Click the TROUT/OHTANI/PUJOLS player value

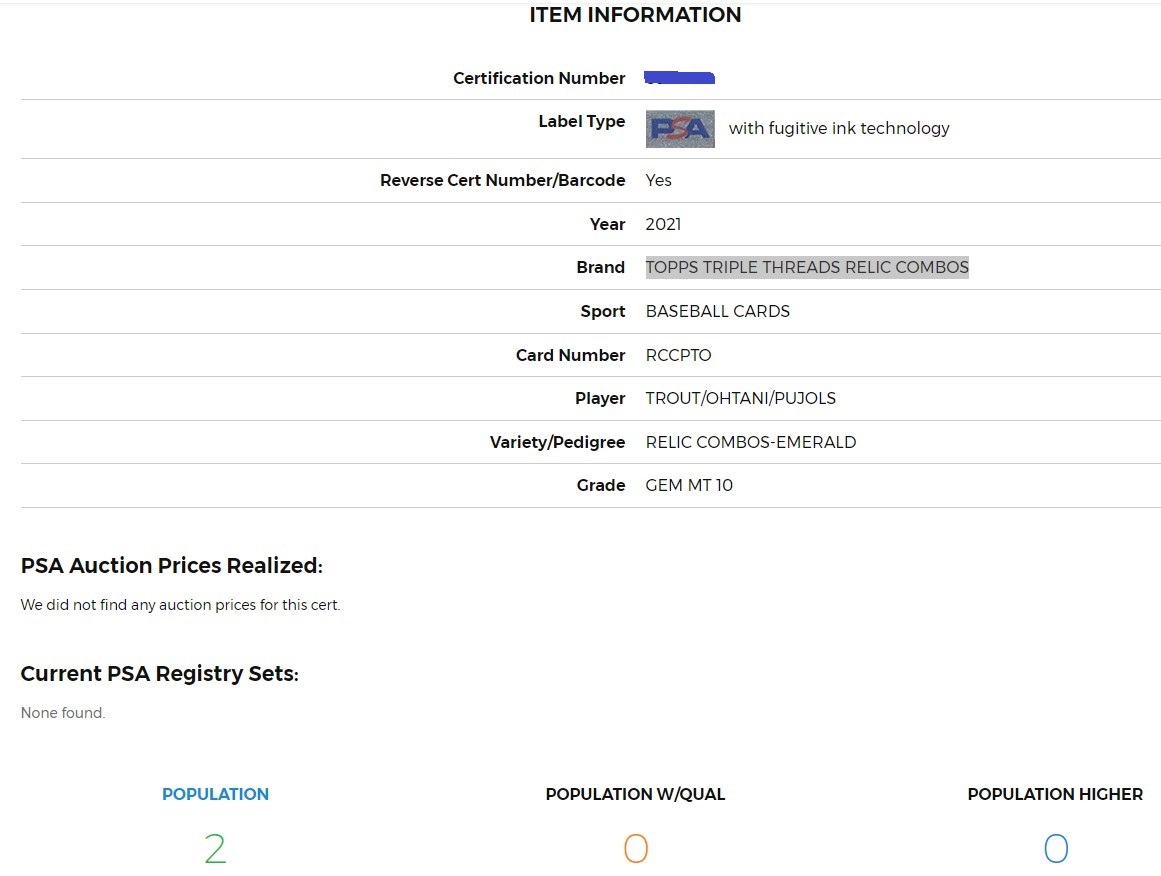click(x=740, y=398)
